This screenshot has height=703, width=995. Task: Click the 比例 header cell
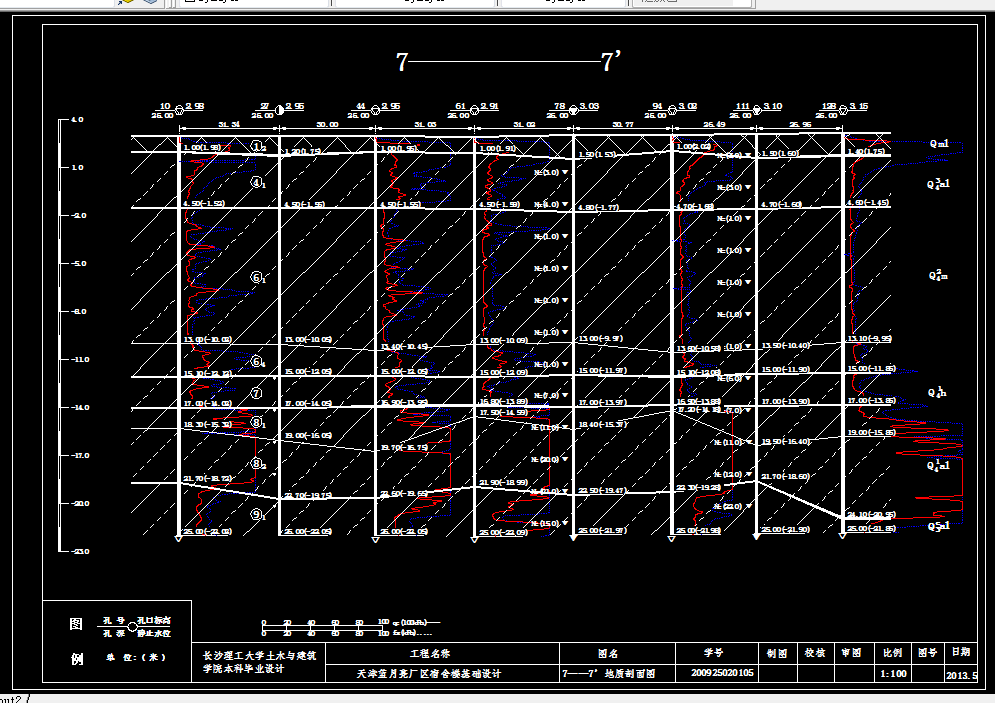pos(892,653)
